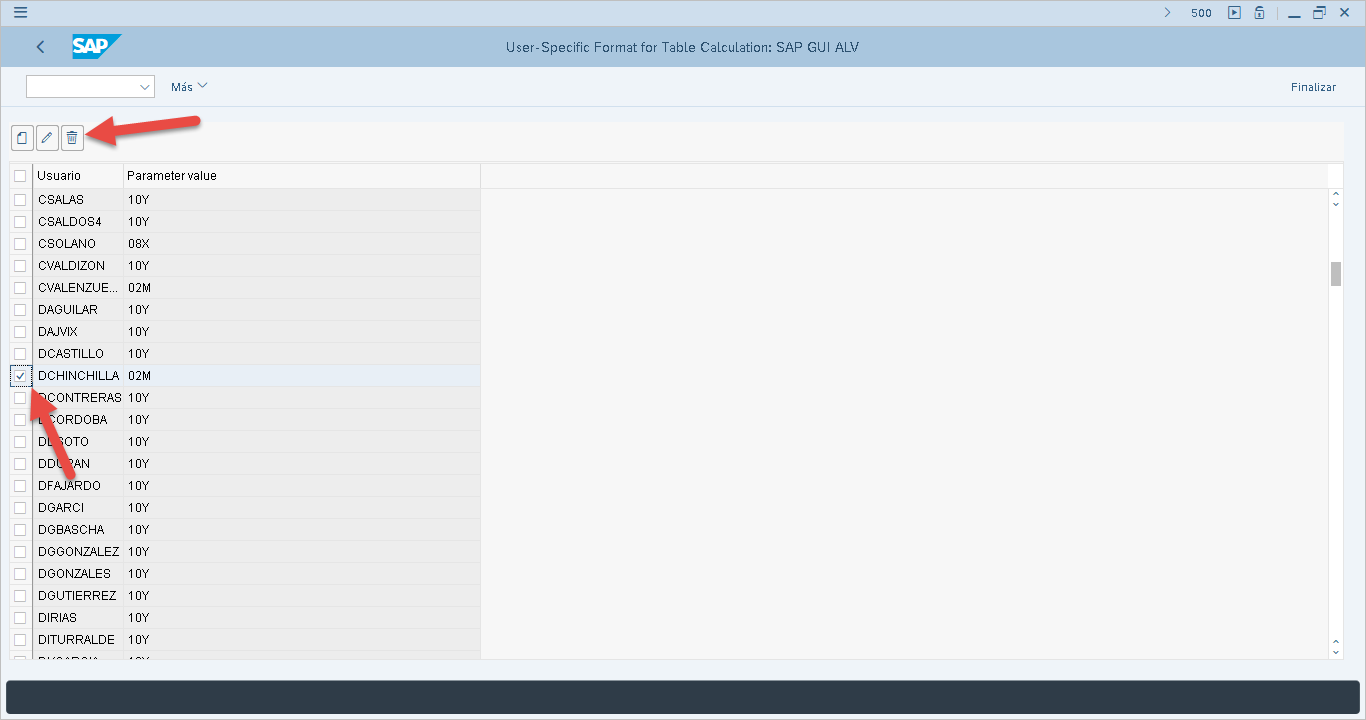1366x720 pixels.
Task: Click the SAP logo
Action: point(95,46)
